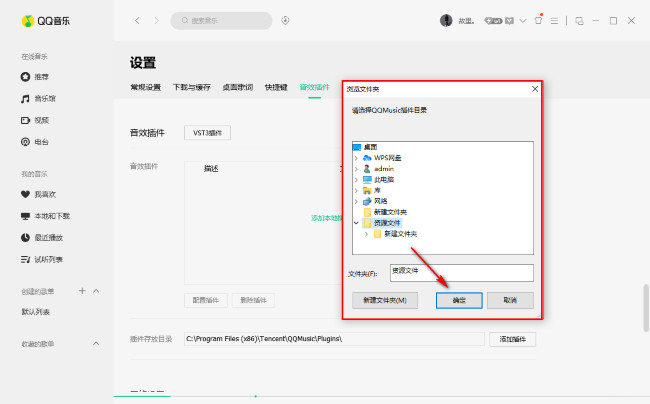650x404 pixels.
Task: Open 本地和下载 local downloads
Action: point(50,216)
